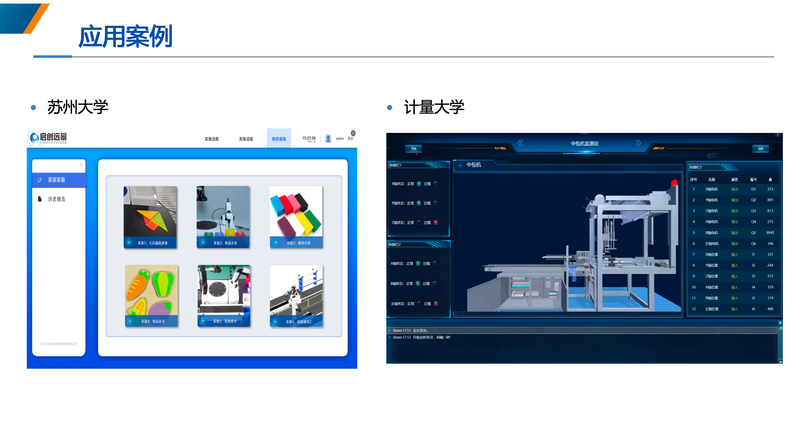
Task: Click table cell I3
Action: [753, 276]
